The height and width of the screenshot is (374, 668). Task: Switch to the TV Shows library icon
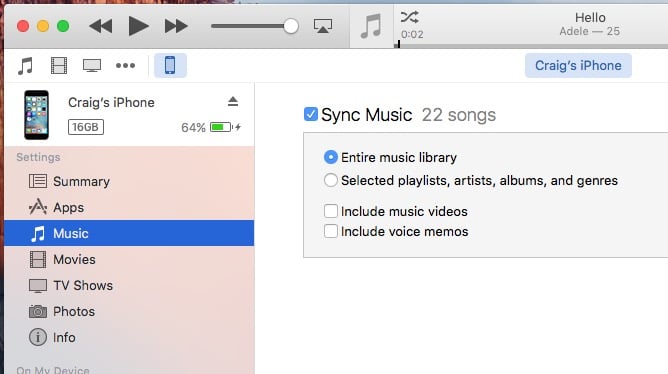click(92, 66)
